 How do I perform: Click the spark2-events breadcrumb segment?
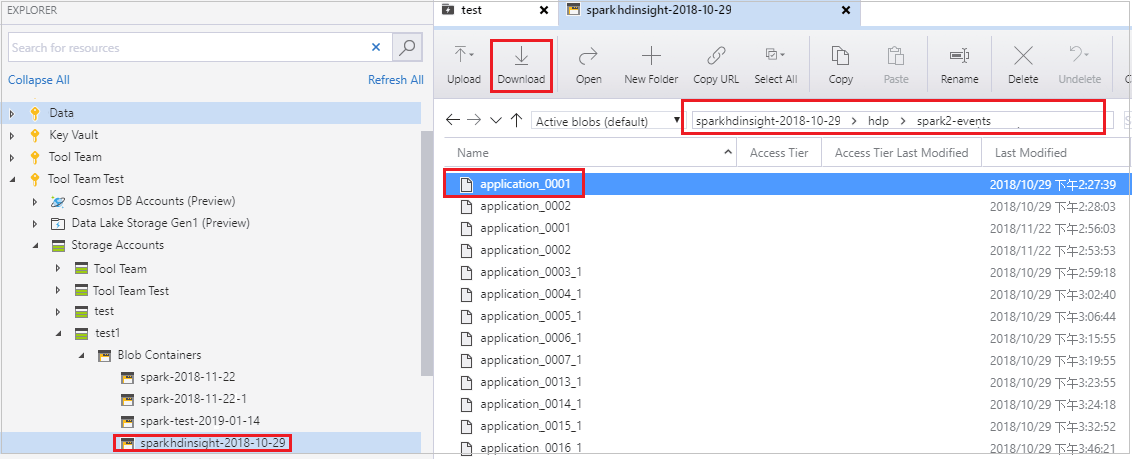(x=954, y=121)
